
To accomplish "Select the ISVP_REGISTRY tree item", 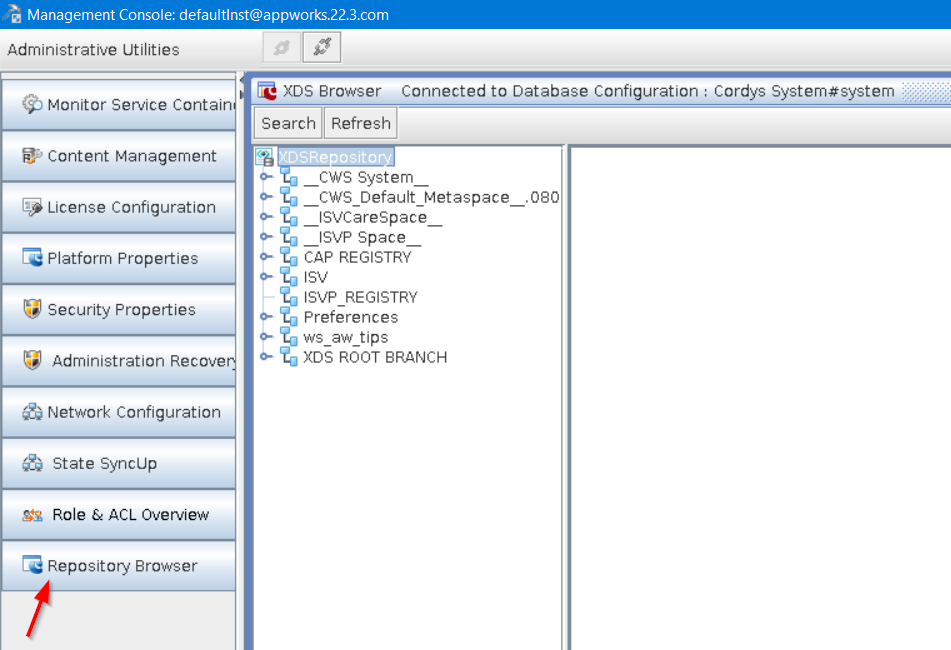I will pos(360,297).
